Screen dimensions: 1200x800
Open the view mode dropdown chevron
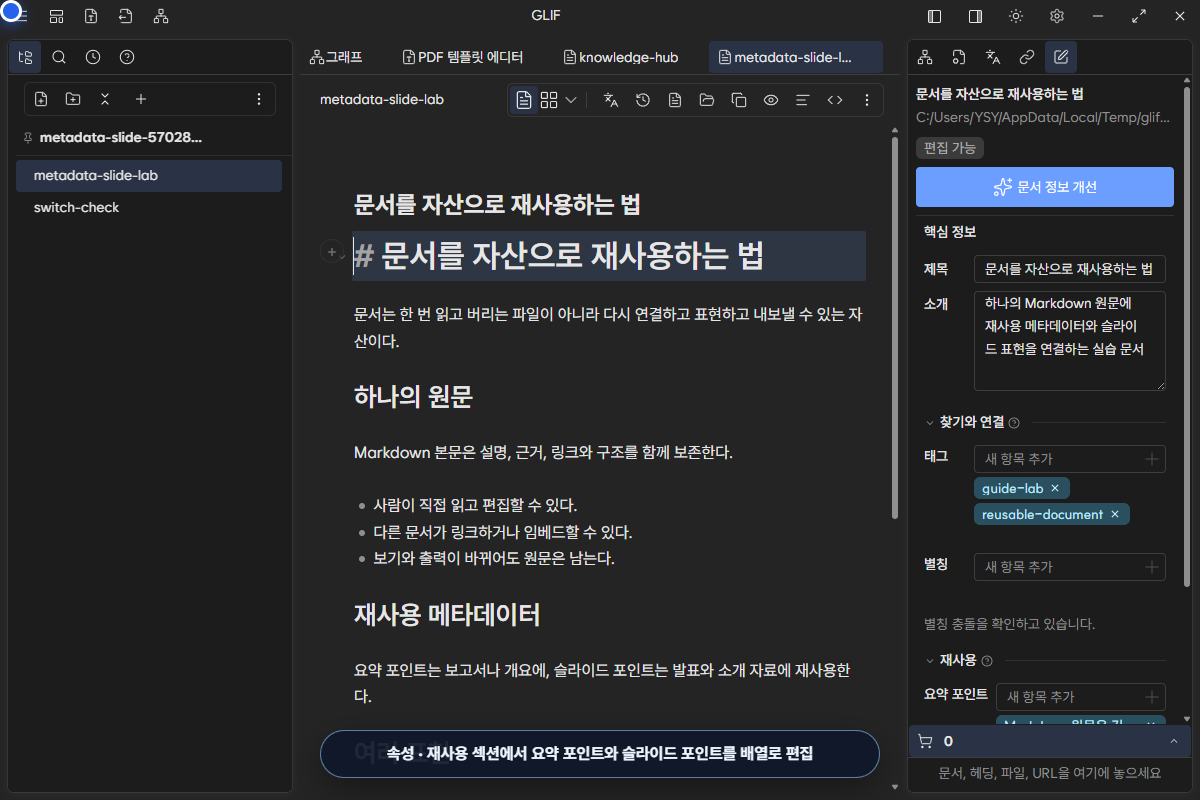coord(571,100)
